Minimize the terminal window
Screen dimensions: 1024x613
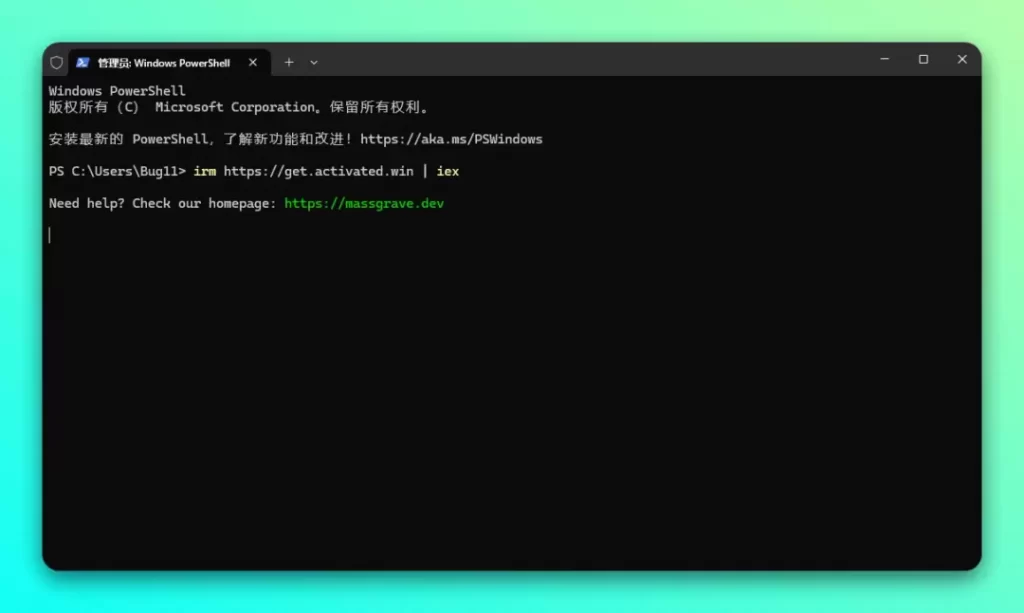884,60
